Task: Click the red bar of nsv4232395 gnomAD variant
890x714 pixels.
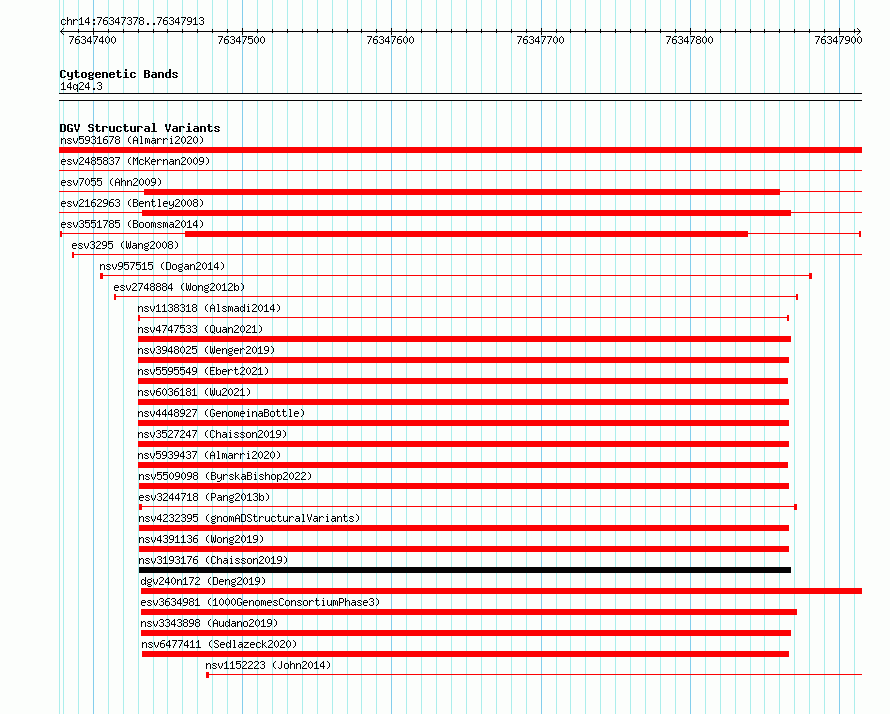Action: [464, 528]
